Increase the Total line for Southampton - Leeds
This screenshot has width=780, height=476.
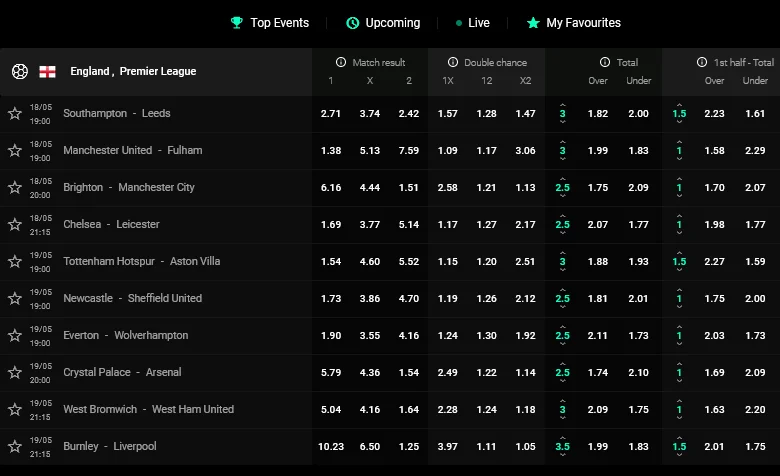562,104
